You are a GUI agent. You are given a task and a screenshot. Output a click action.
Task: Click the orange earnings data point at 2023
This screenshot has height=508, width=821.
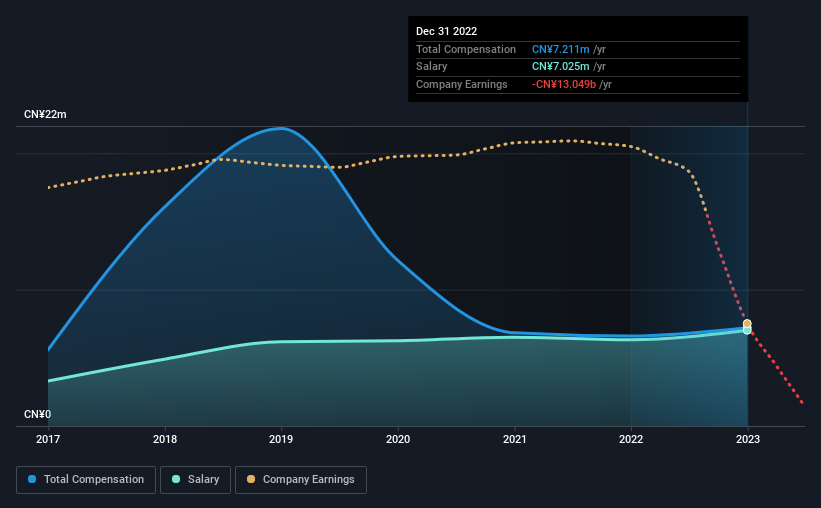tap(747, 324)
